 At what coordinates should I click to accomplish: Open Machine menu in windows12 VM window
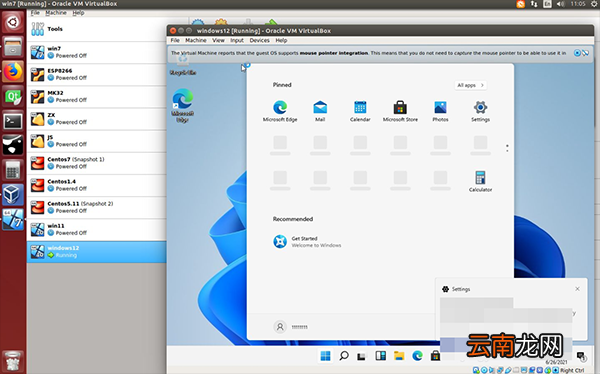(x=196, y=40)
